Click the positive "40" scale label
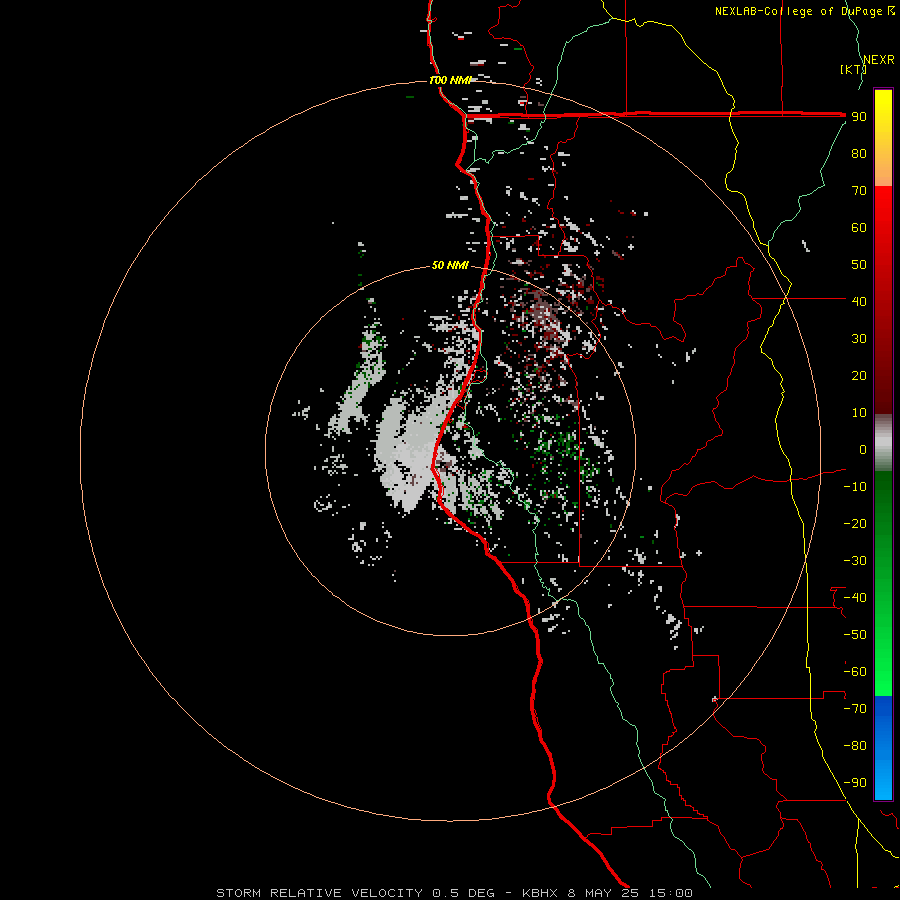900x900 pixels. [x=859, y=301]
